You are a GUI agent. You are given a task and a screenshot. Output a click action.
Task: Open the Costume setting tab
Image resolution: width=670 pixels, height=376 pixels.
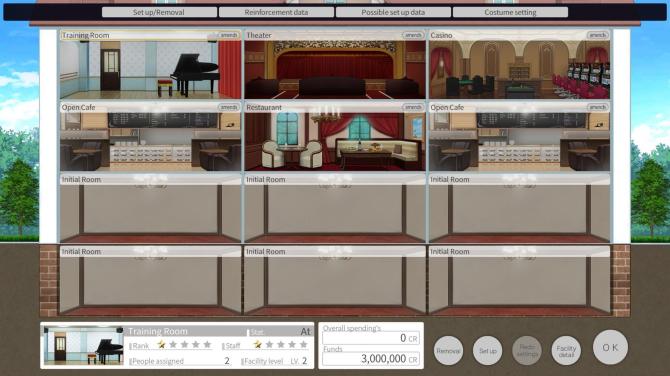coord(510,12)
